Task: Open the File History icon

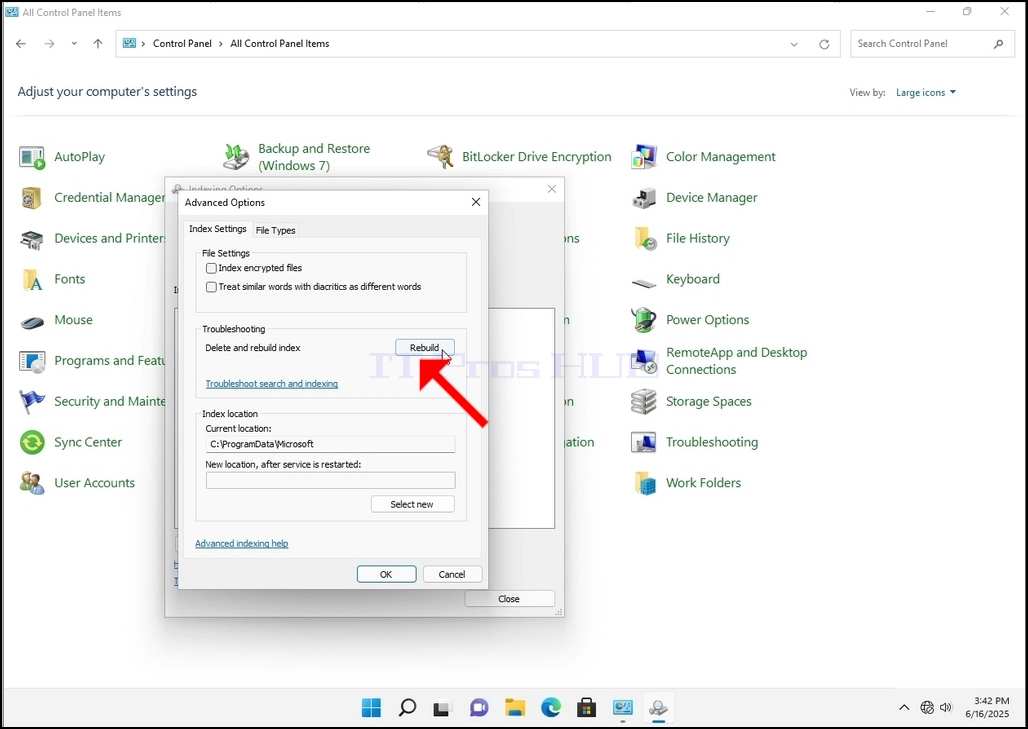Action: [644, 239]
